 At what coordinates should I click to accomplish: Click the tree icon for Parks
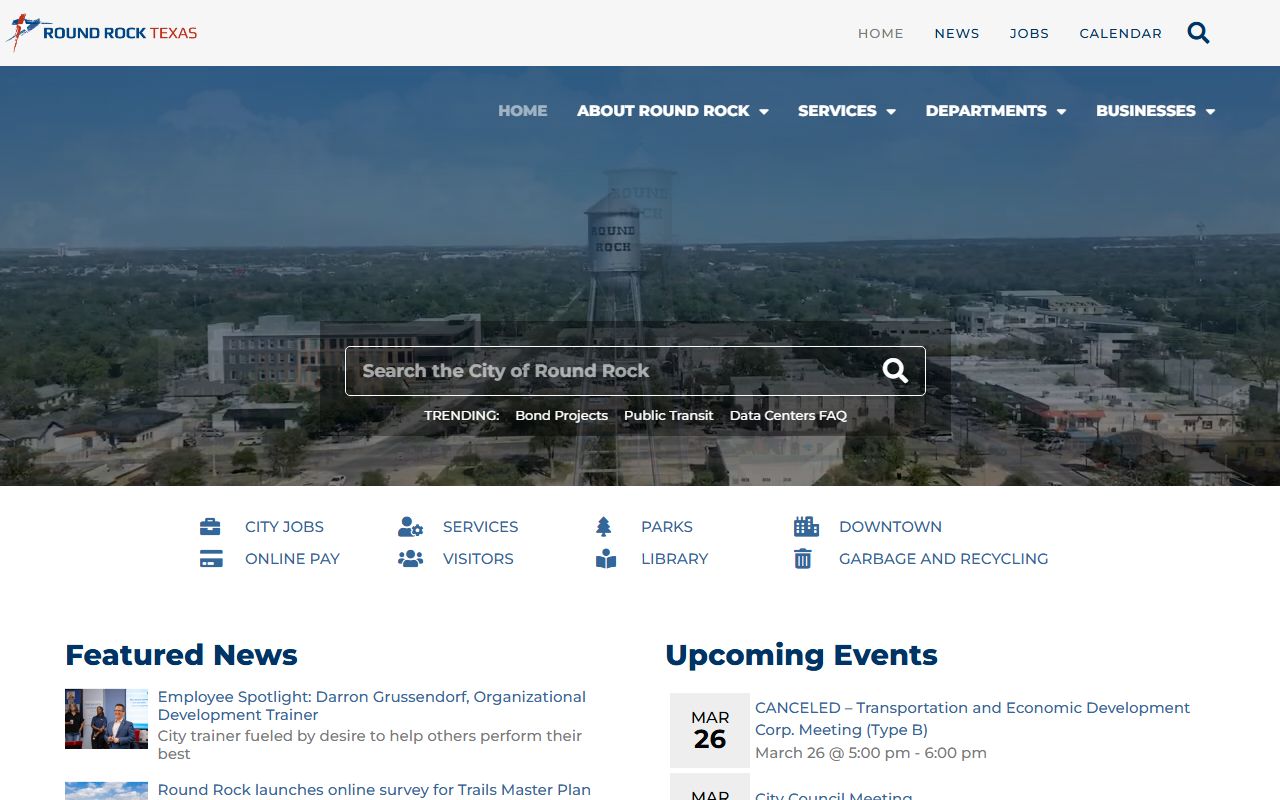603,527
